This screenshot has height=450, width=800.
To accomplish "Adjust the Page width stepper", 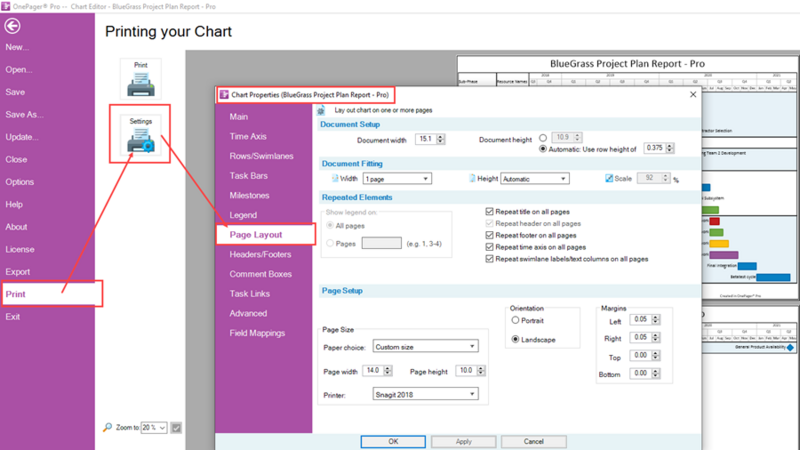I will click(x=388, y=371).
